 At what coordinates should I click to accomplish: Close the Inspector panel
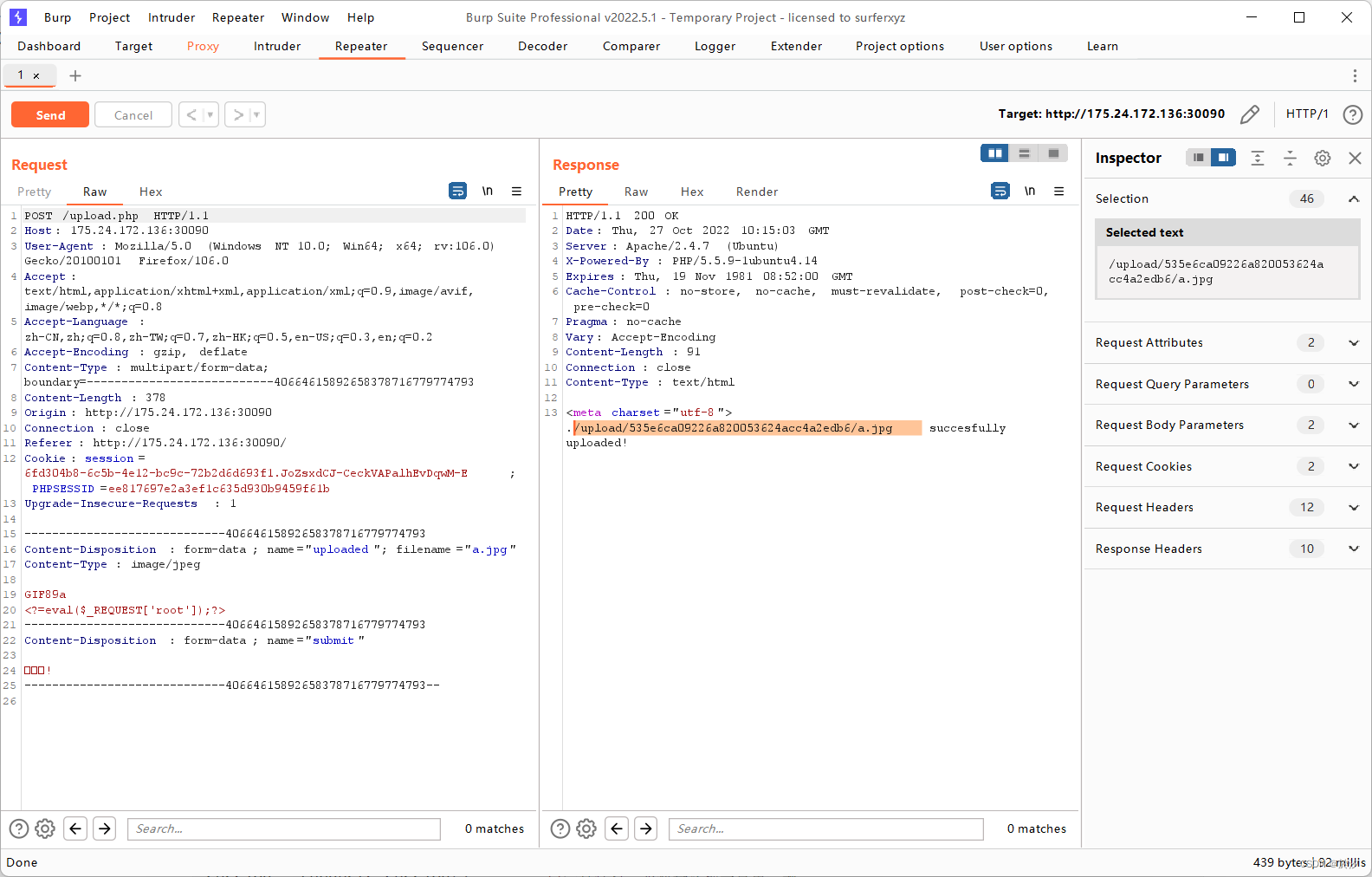click(1355, 158)
